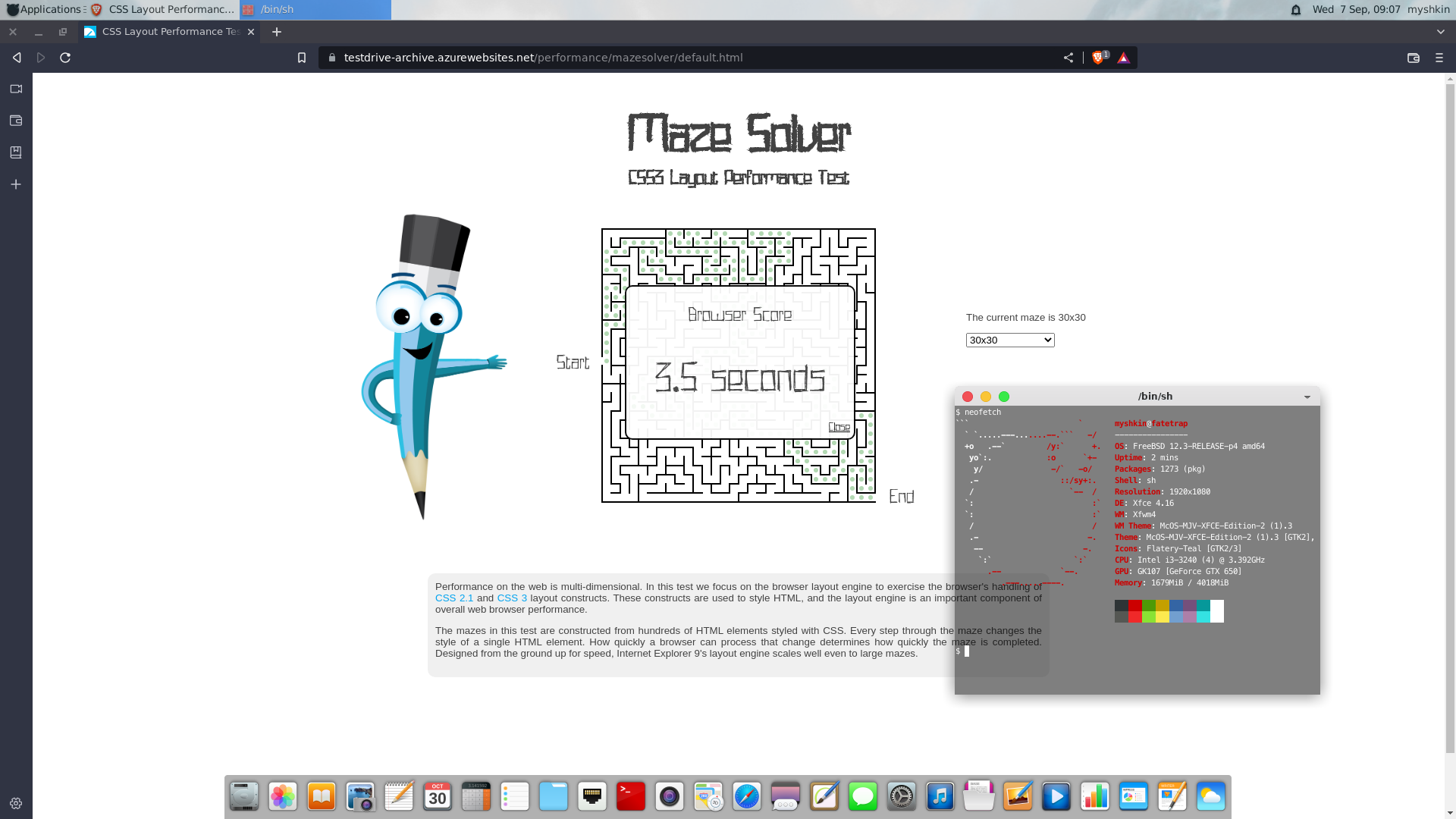The image size is (1456, 819).
Task: Click the Brave Shields icon in address bar
Action: (1097, 58)
